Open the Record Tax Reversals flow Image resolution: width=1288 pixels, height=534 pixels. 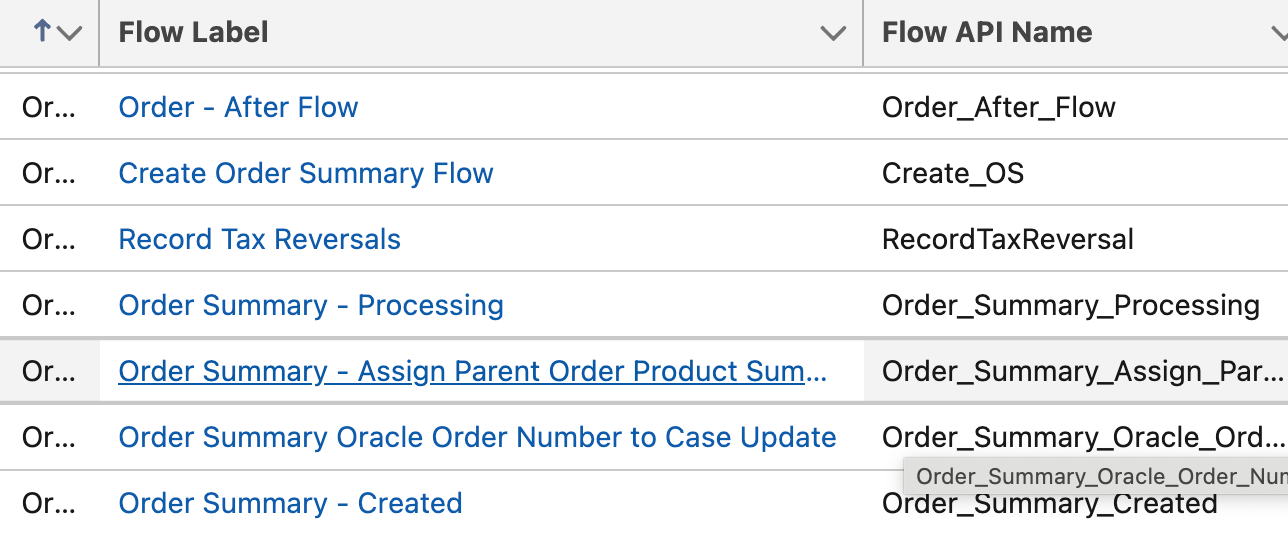coord(259,239)
